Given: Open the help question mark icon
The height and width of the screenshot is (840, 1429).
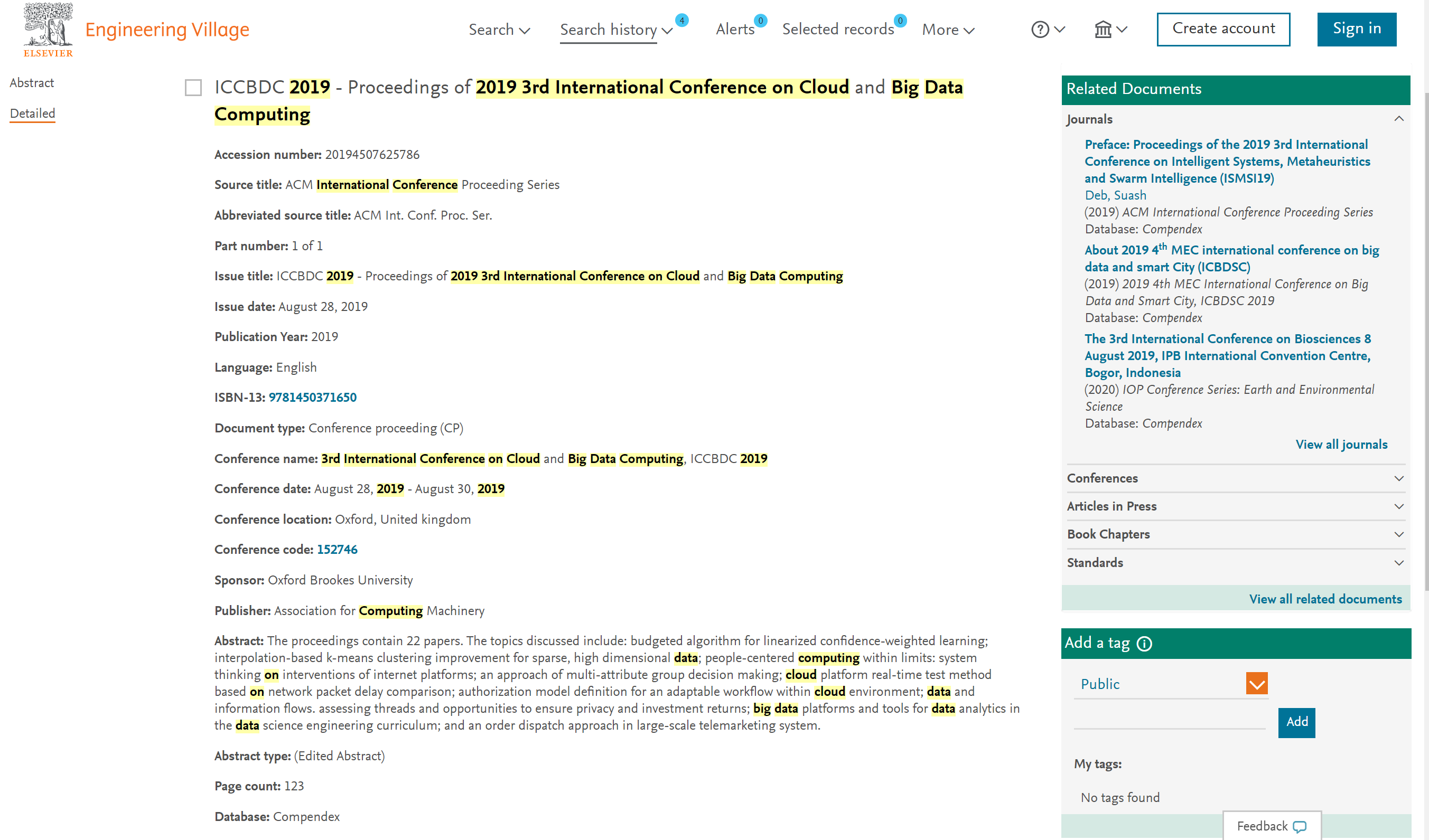Looking at the screenshot, I should coord(1040,30).
